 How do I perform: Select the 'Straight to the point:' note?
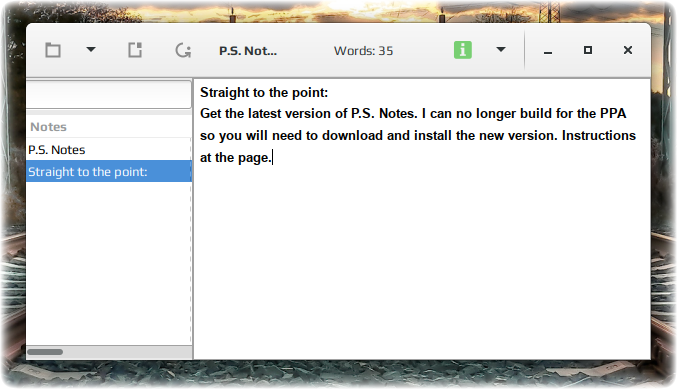[x=109, y=171]
